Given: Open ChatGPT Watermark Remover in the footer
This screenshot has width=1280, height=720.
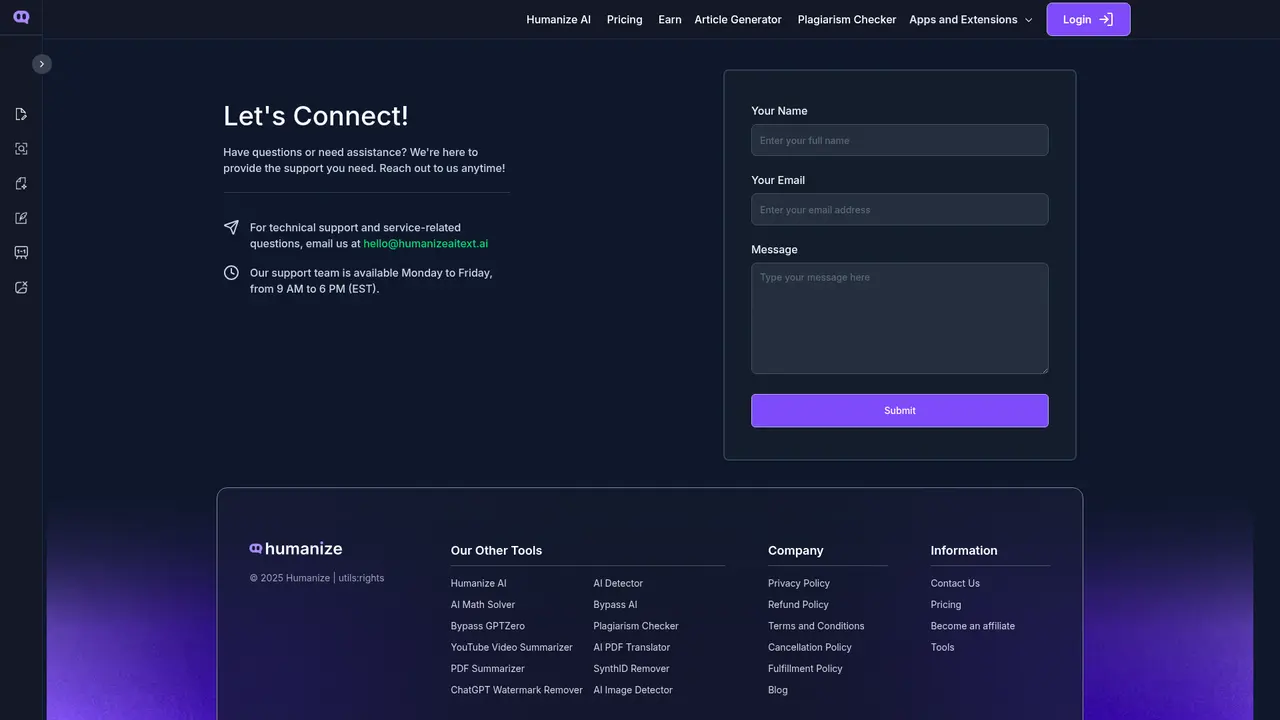Looking at the screenshot, I should [517, 690].
